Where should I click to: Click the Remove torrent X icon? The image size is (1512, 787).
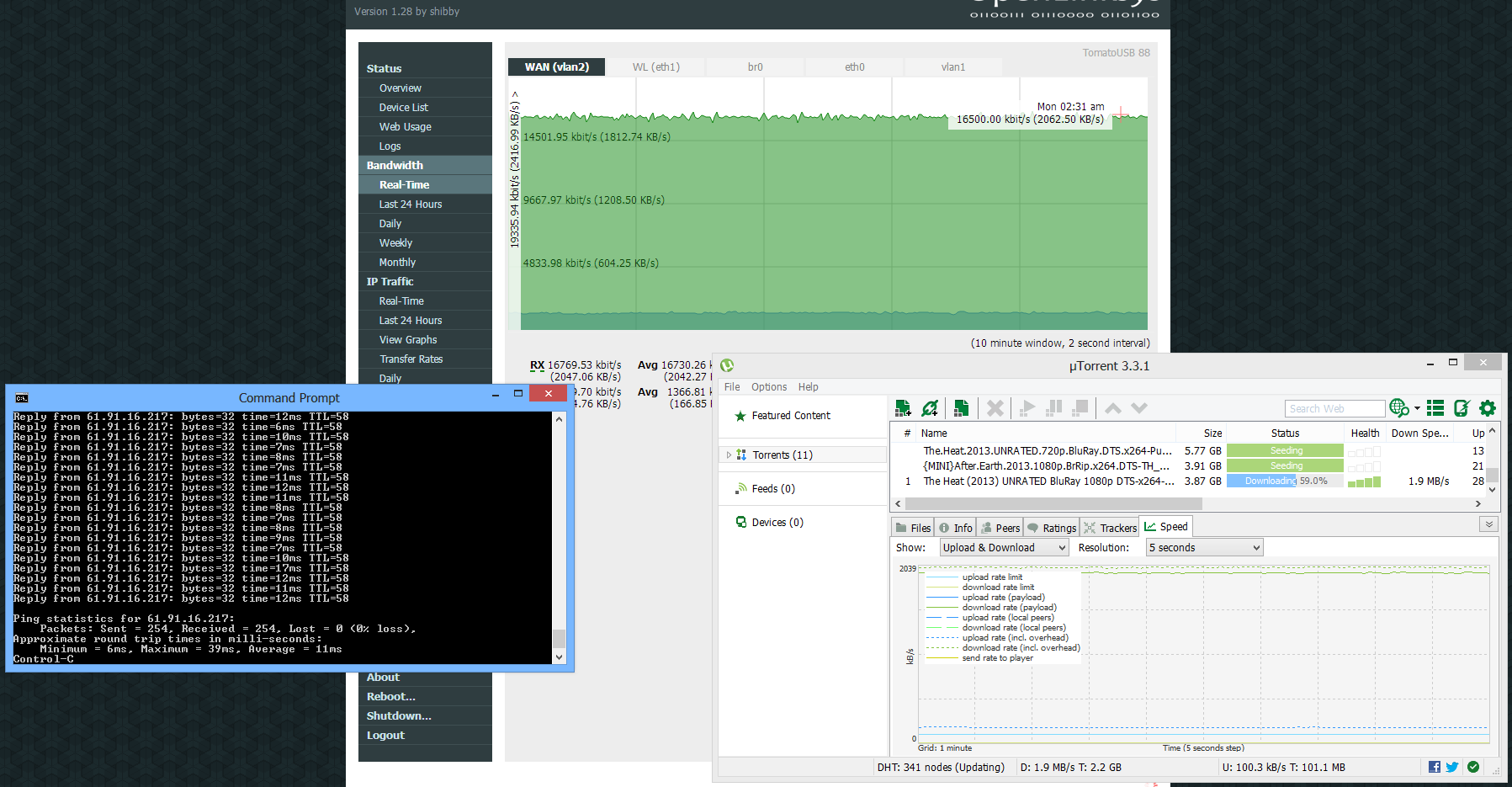pos(995,408)
